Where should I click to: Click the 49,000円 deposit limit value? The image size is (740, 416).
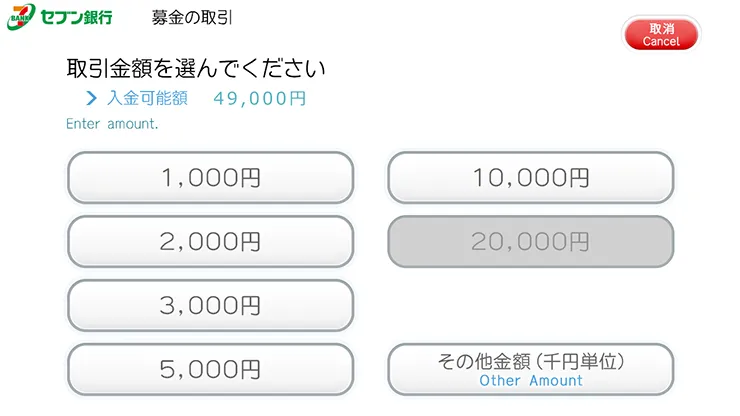pyautogui.click(x=260, y=98)
